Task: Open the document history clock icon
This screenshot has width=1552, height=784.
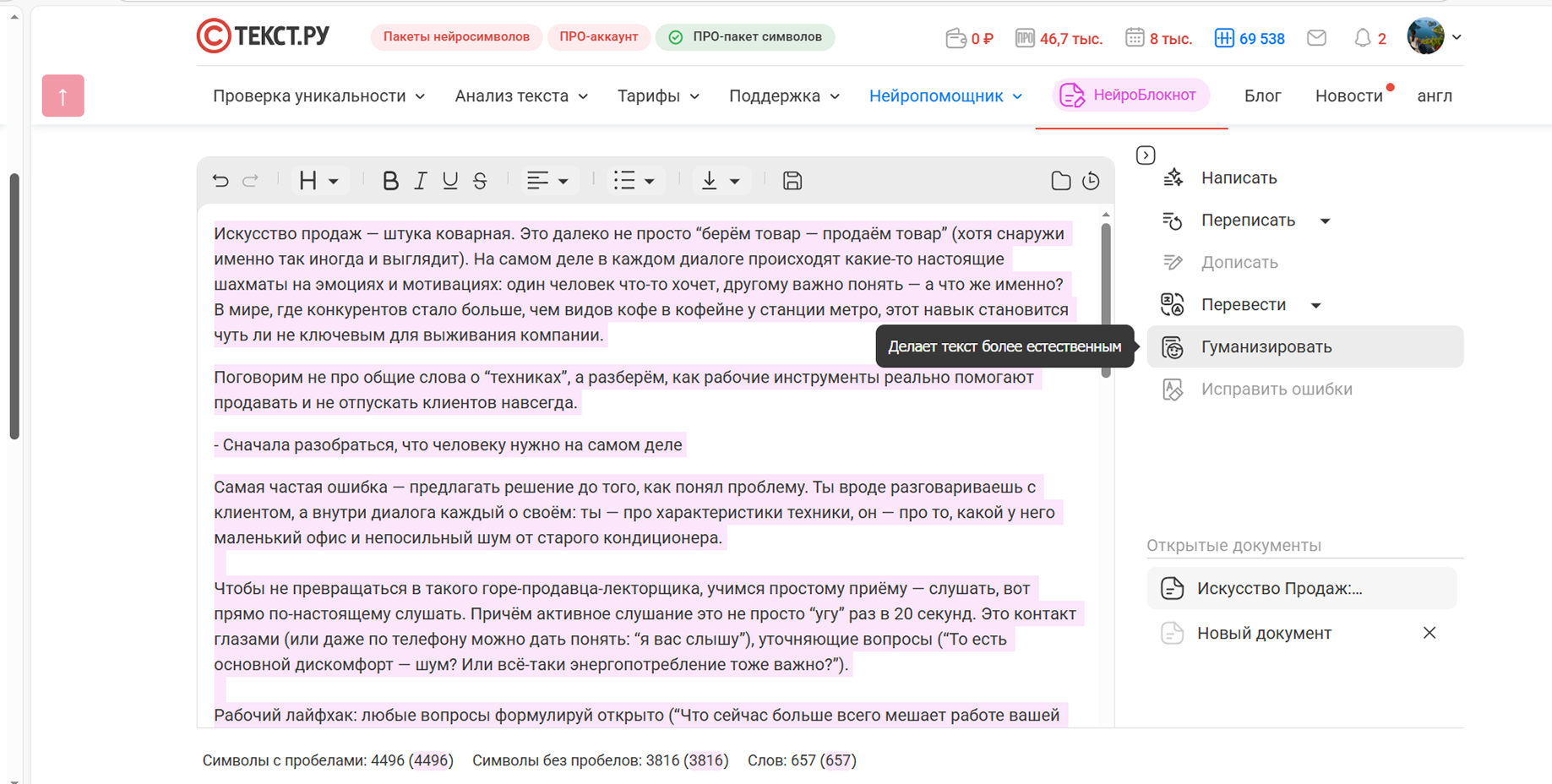Action: (x=1091, y=181)
